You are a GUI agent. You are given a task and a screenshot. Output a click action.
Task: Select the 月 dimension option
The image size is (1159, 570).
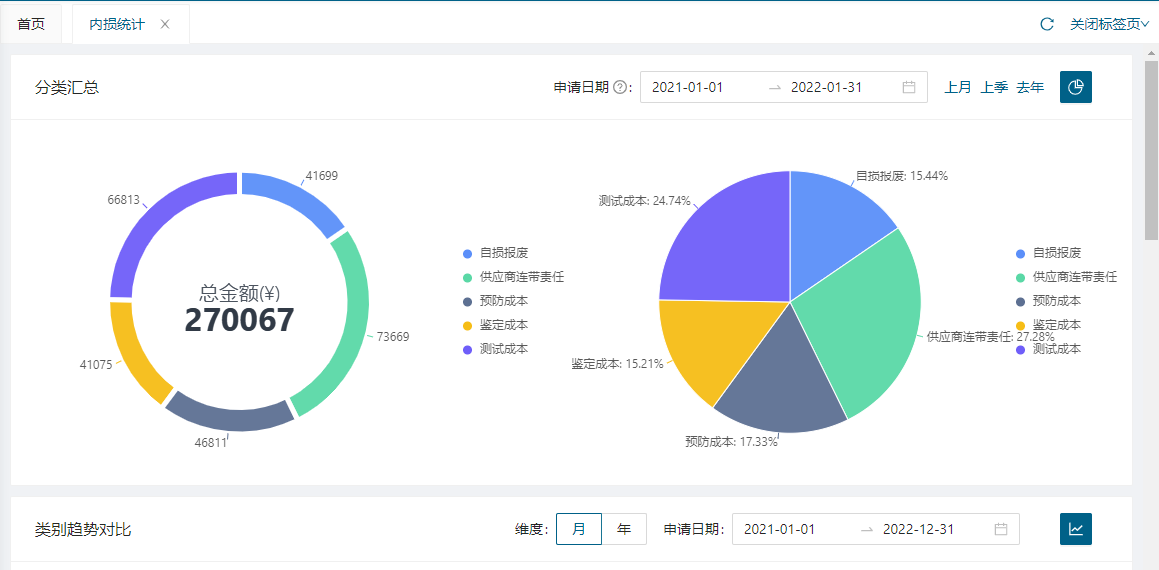click(x=579, y=529)
